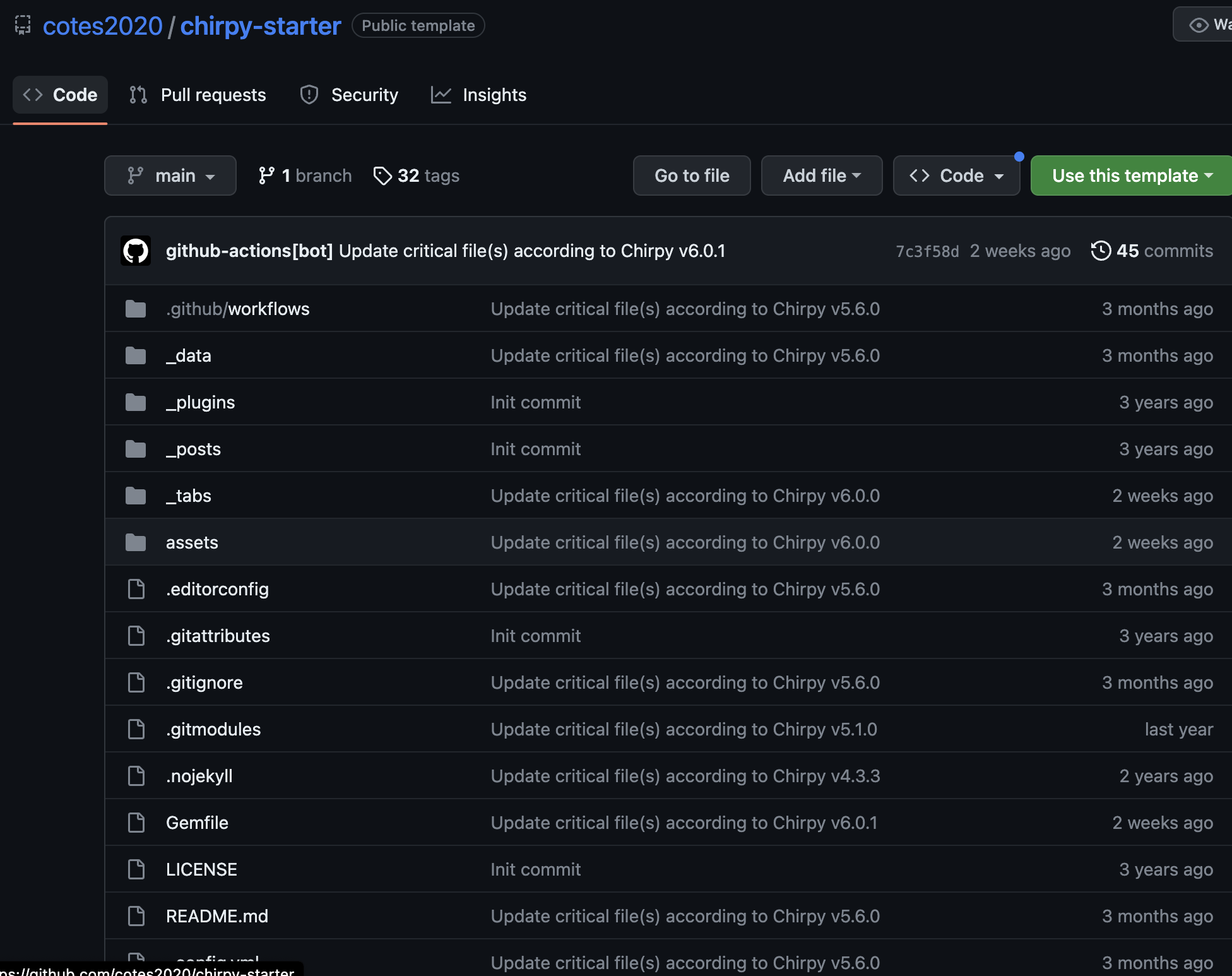
Task: Open Chirpy v4.3.3 commit message for .nojekyll
Action: click(685, 776)
